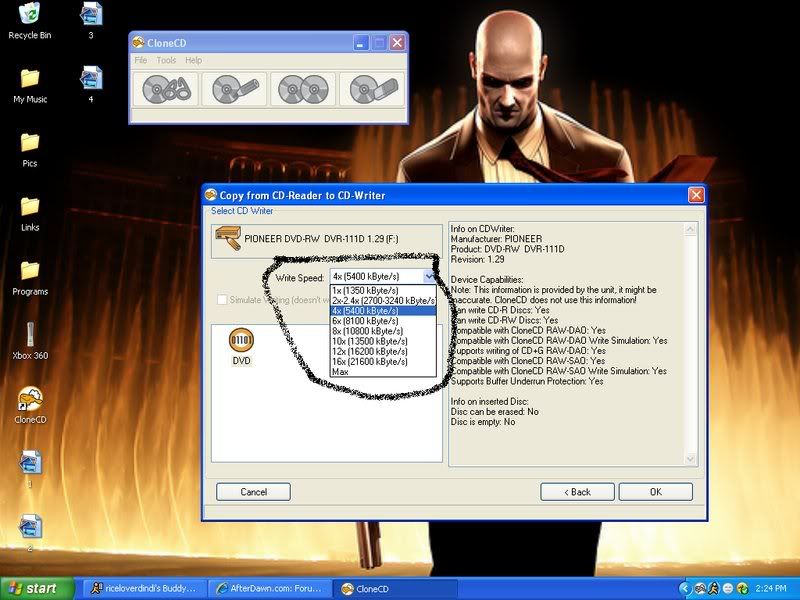The width and height of the screenshot is (800, 600).
Task: Toggle the Simulate Writing checkbox
Action: (222, 300)
